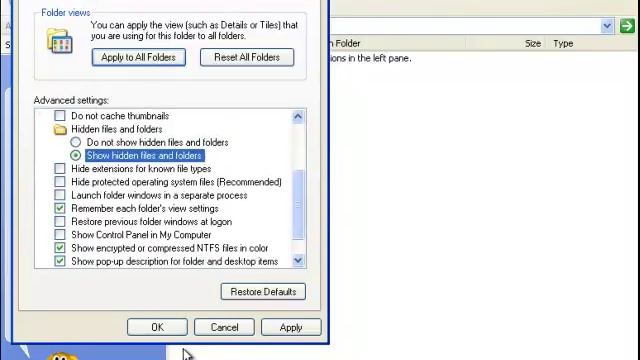Viewport: 640px width, 360px height.
Task: Check Restore previous folder windows at logon
Action: pos(60,222)
